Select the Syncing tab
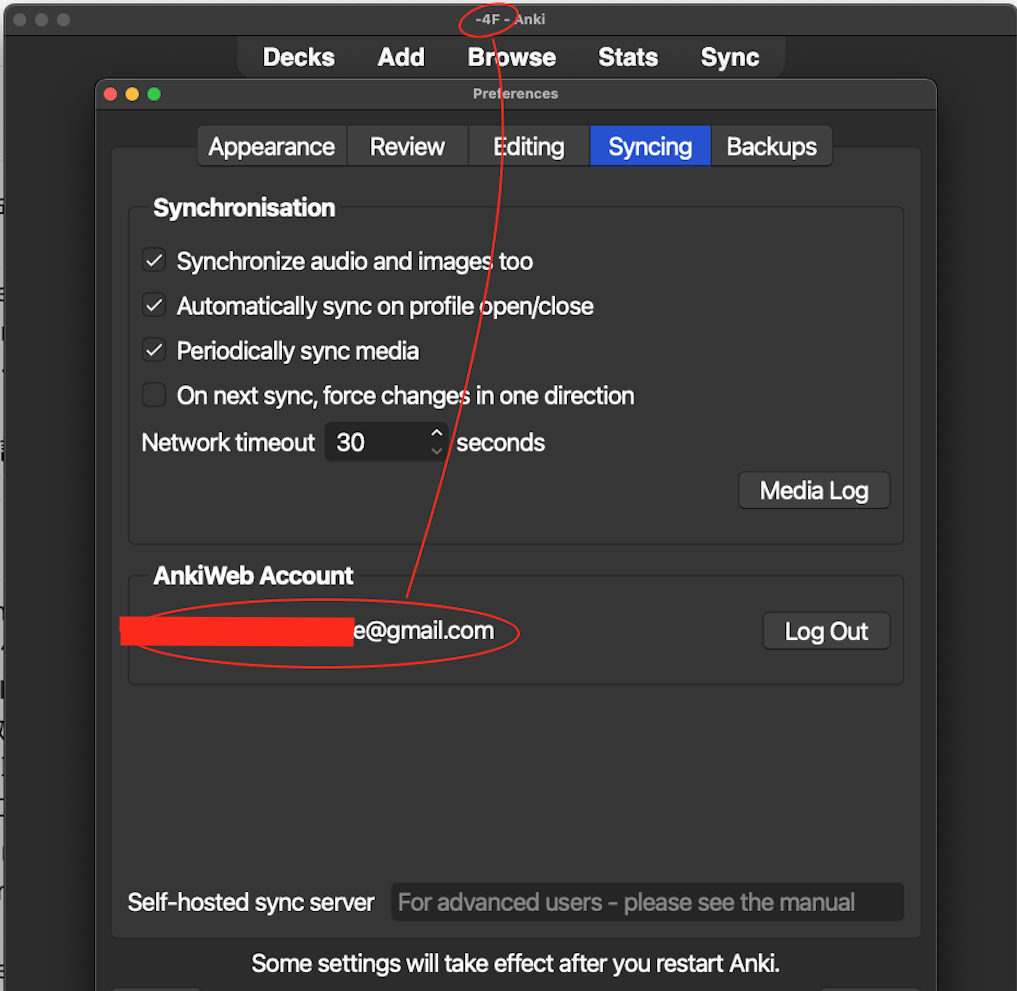The height and width of the screenshot is (991, 1017). (x=650, y=147)
